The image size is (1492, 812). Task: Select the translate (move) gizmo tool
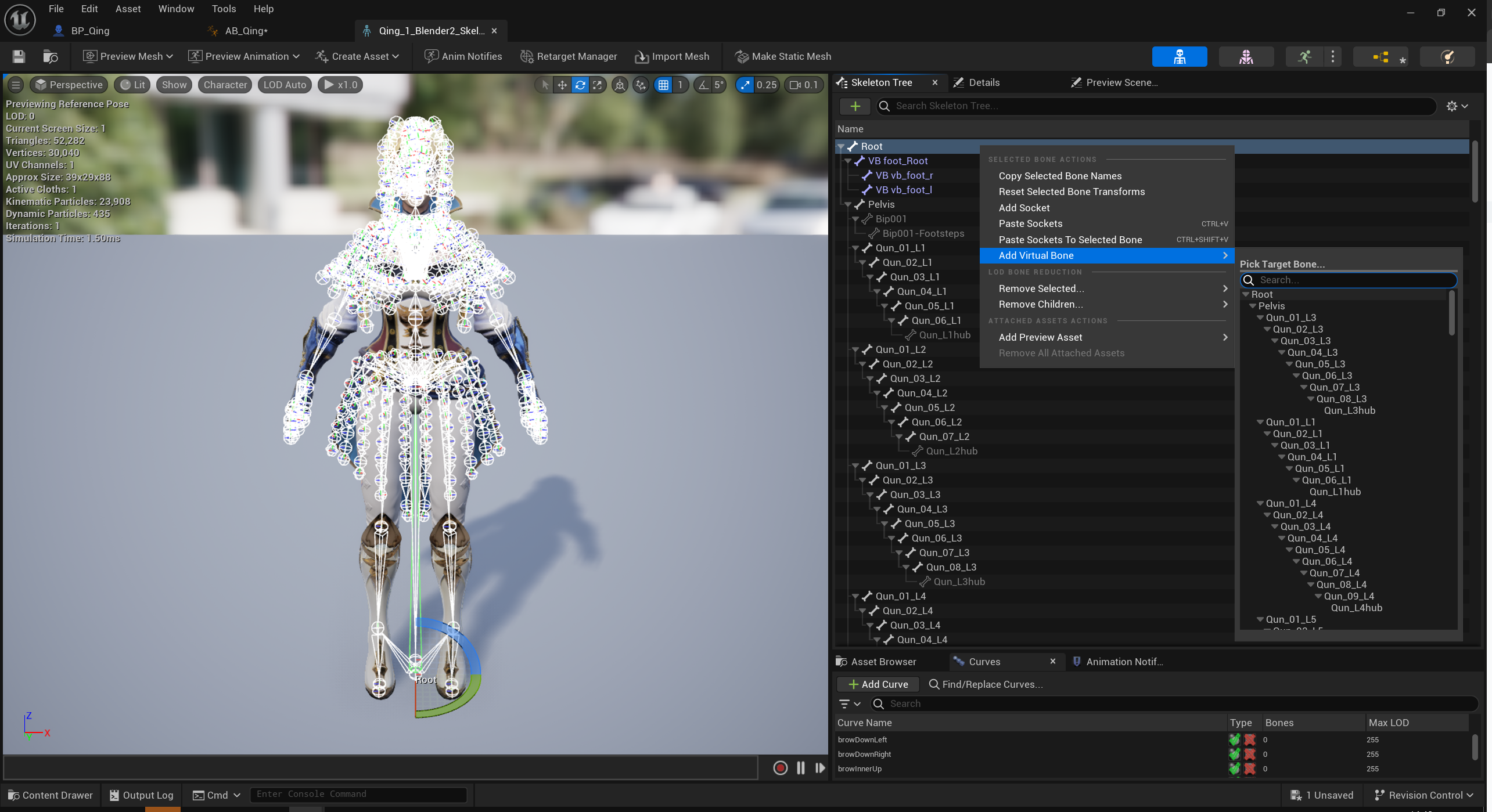562,85
